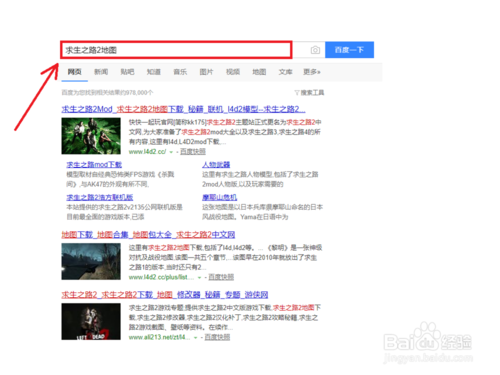The image size is (500, 375).
Task: Open the 地图下载_地图合集 result title
Action: [x=148, y=235]
